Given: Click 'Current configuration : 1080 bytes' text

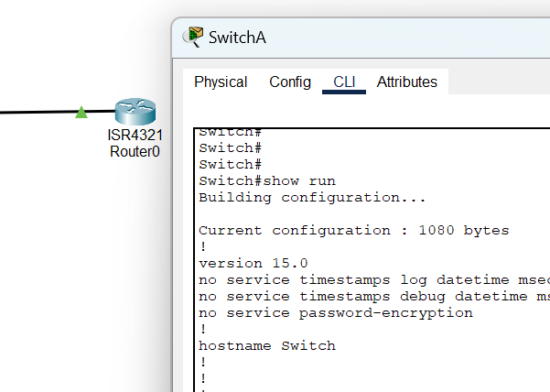Looking at the screenshot, I should click(354, 230).
